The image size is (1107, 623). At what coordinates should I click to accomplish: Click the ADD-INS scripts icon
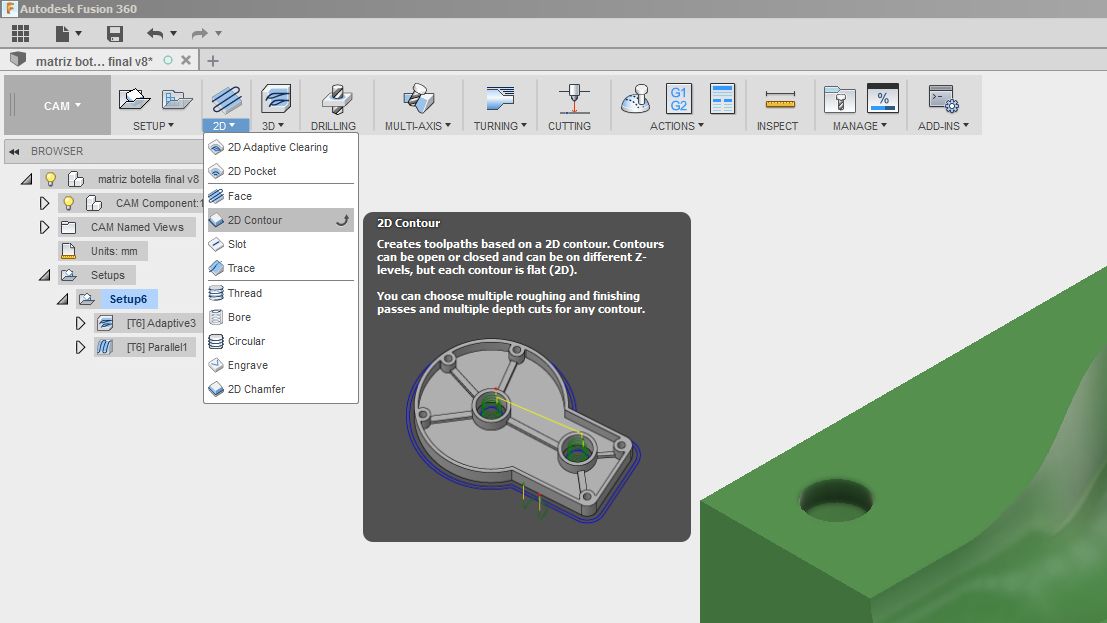pos(943,99)
